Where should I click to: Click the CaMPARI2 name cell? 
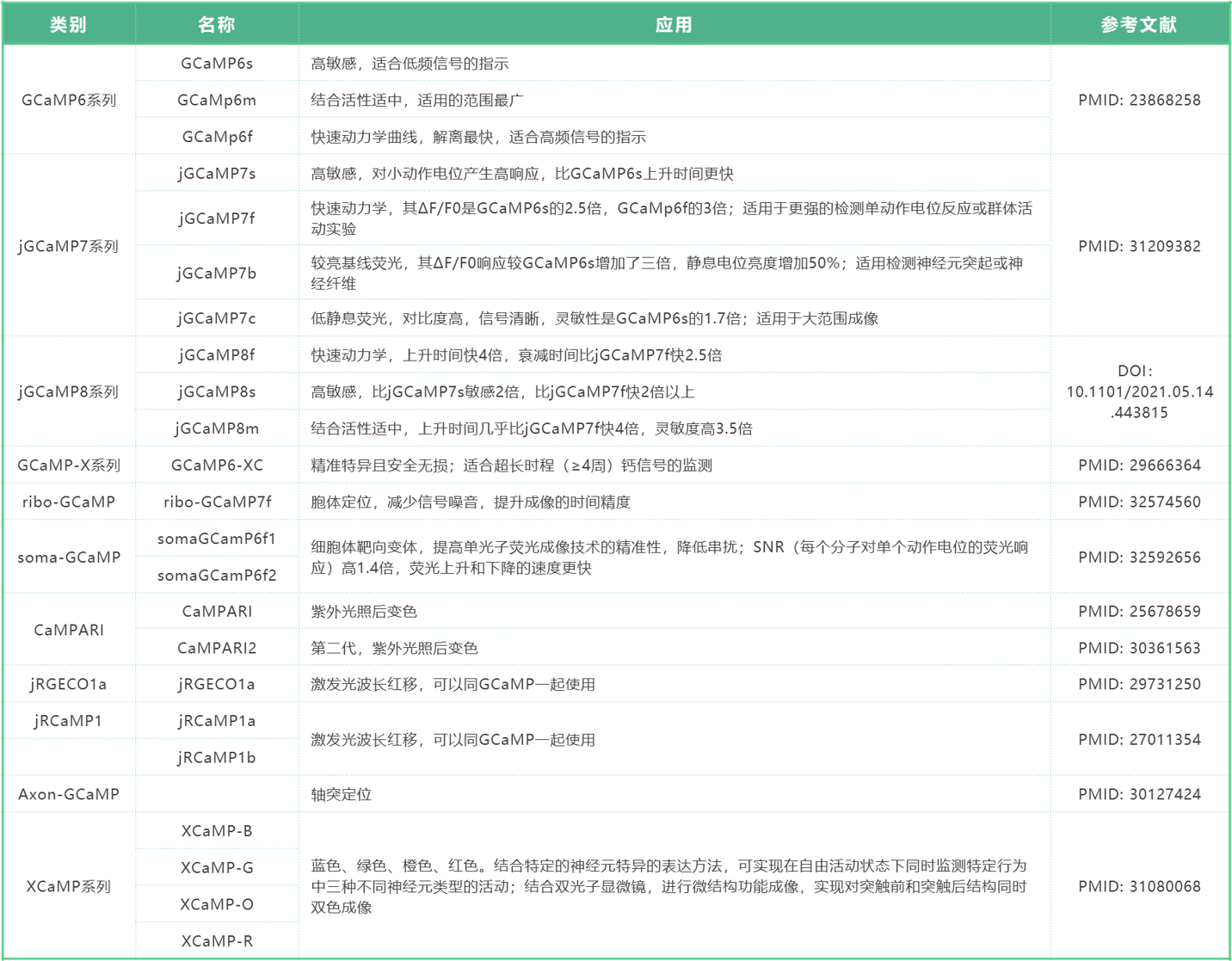[x=217, y=648]
